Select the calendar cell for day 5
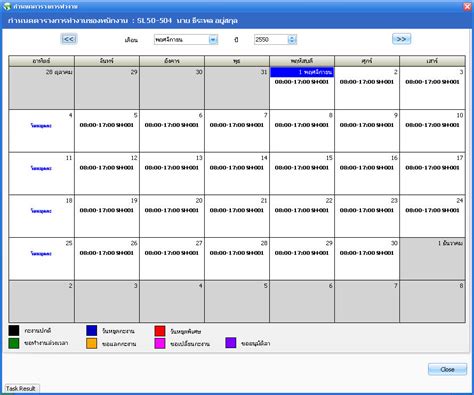The width and height of the screenshot is (474, 395). click(x=107, y=131)
